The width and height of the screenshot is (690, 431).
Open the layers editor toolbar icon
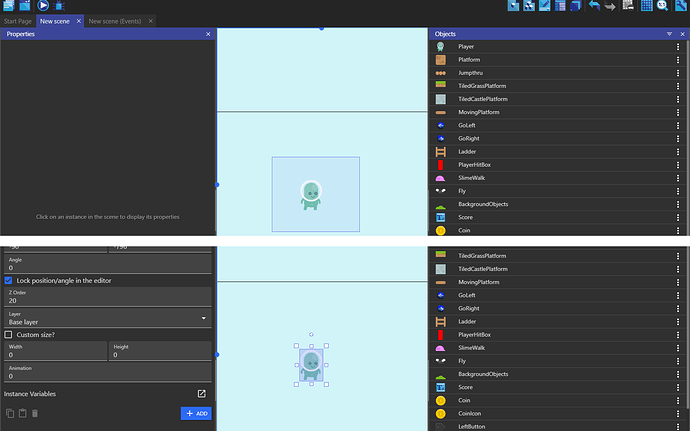click(576, 5)
